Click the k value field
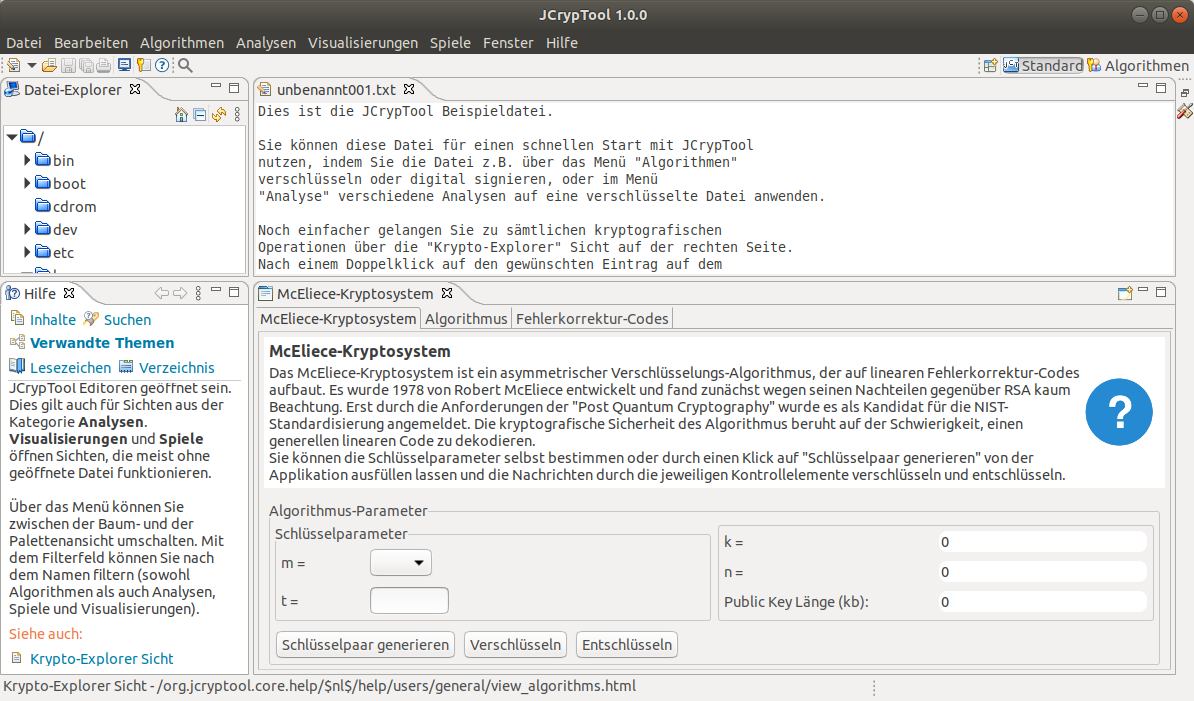 pyautogui.click(x=1042, y=542)
